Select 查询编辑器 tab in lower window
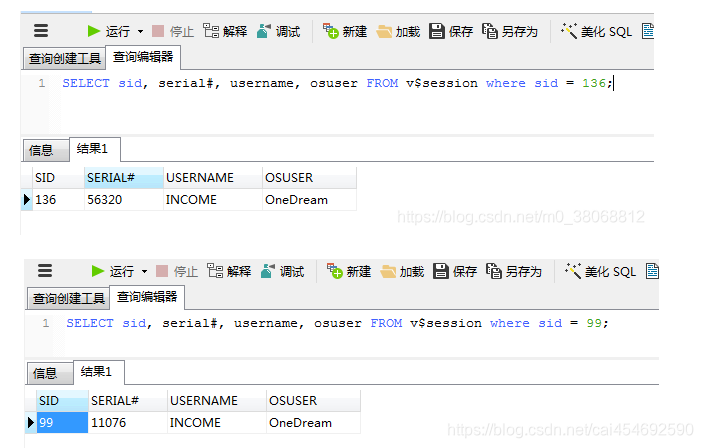Image resolution: width=703 pixels, height=448 pixels. 147,297
